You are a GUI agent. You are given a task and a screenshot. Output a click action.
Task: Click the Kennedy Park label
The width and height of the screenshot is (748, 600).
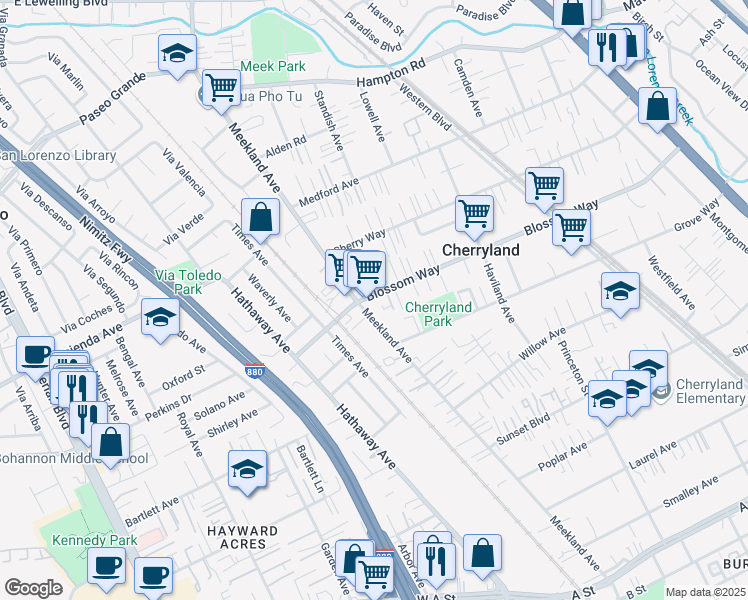[94, 540]
